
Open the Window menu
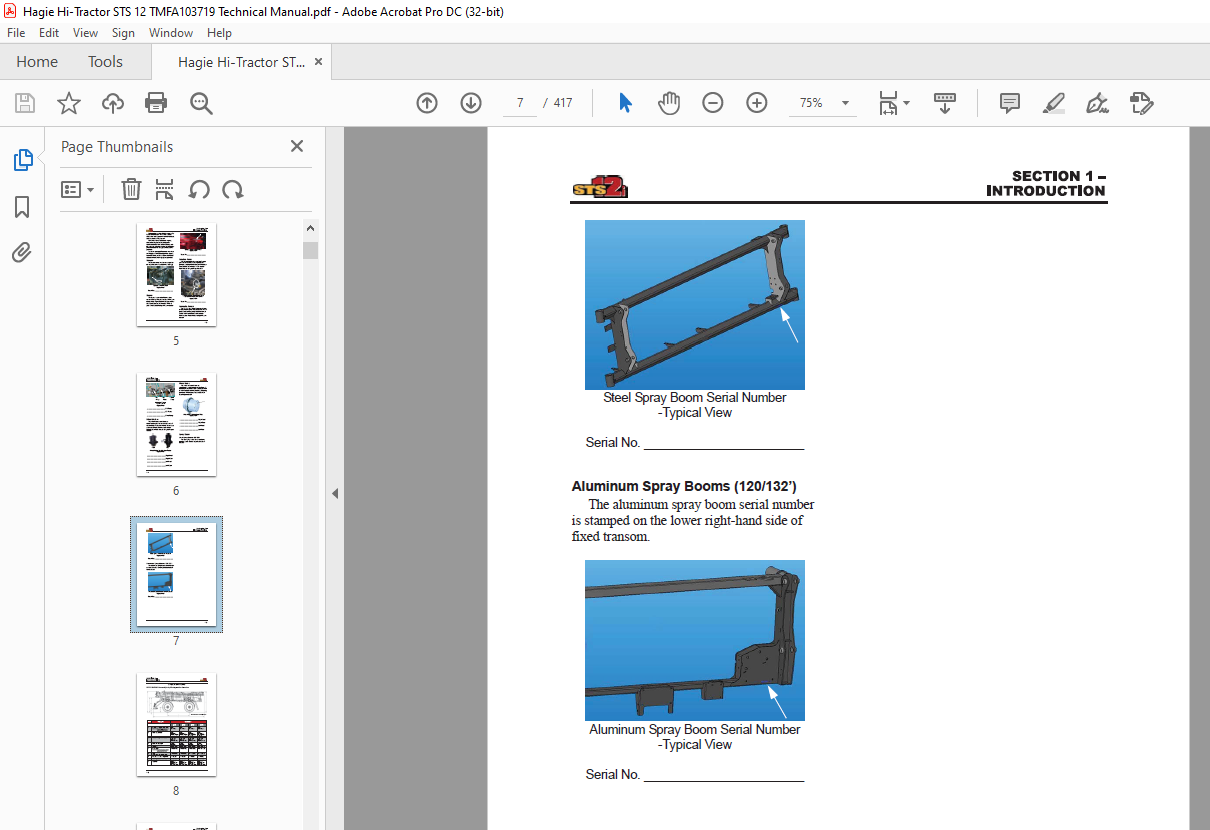coord(171,33)
